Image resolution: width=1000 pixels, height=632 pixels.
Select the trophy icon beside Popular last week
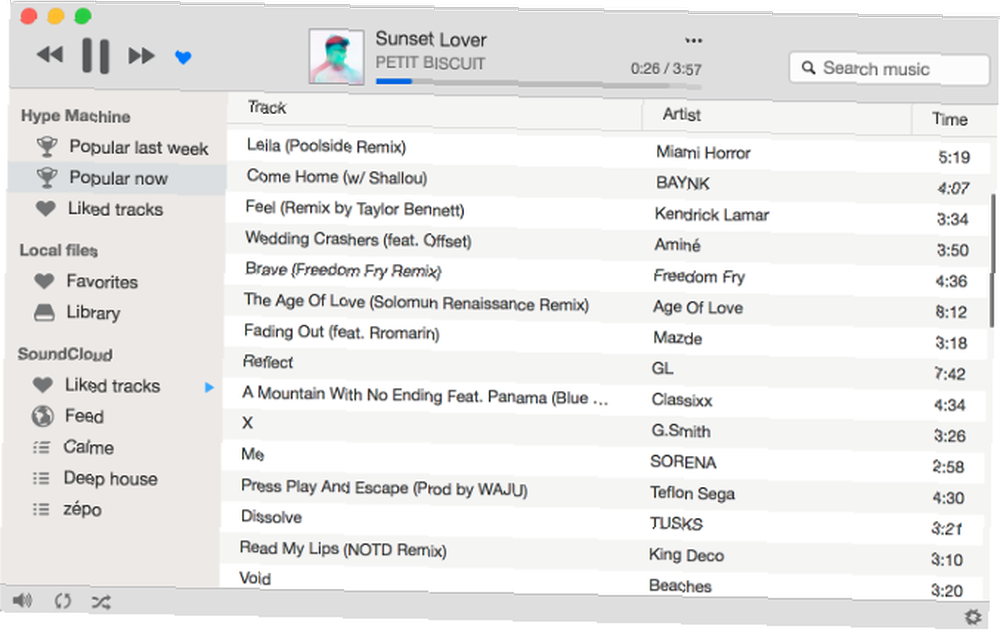tap(47, 147)
